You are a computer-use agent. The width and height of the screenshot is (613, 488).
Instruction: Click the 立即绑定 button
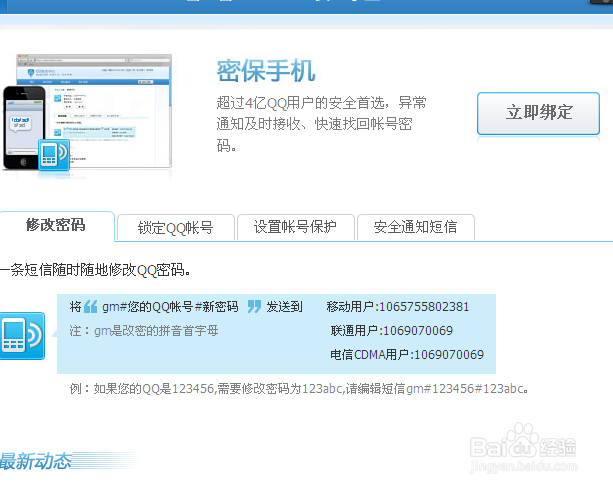pyautogui.click(x=538, y=113)
